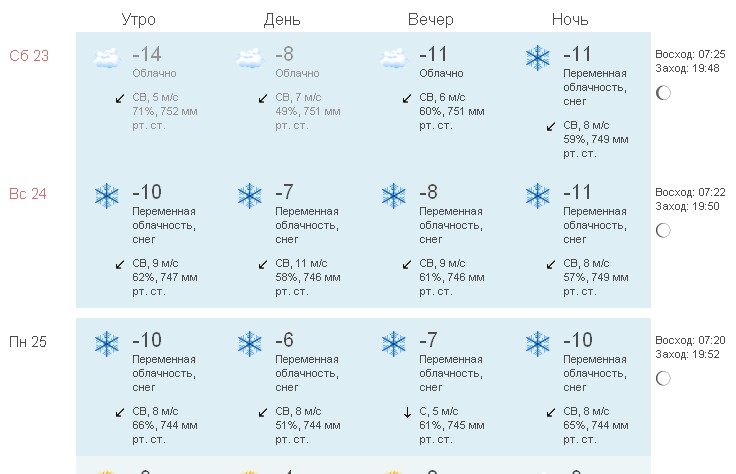Click Sunday morning temperature -10

coord(147,192)
